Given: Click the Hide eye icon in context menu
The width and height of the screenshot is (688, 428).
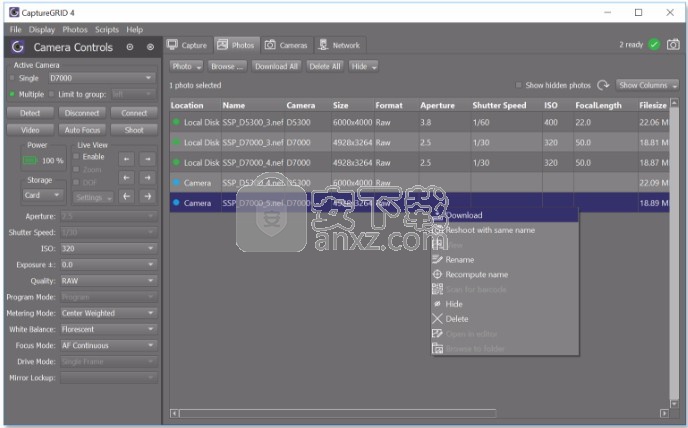Looking at the screenshot, I should [x=437, y=304].
